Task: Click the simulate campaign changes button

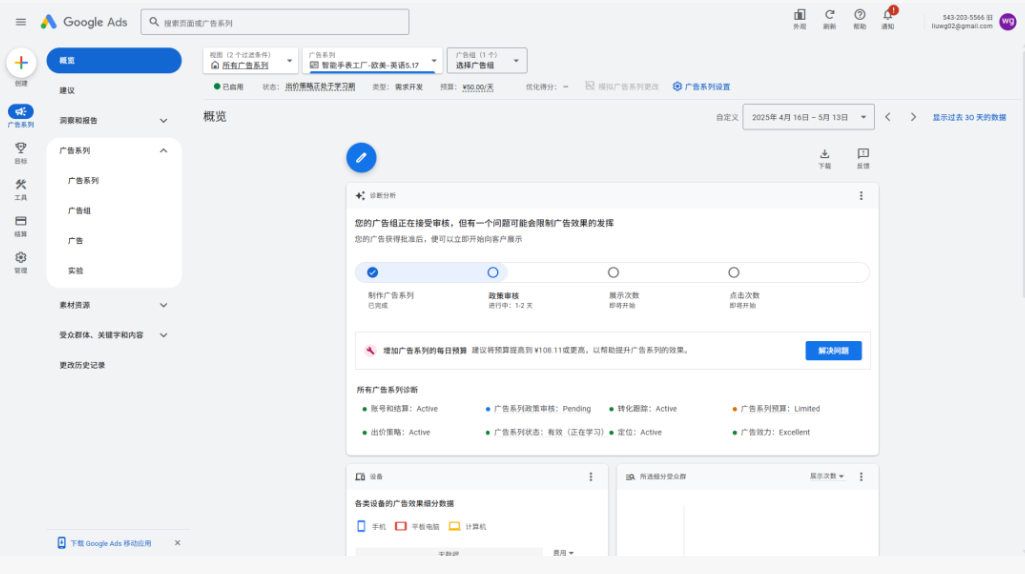Action: click(x=622, y=86)
